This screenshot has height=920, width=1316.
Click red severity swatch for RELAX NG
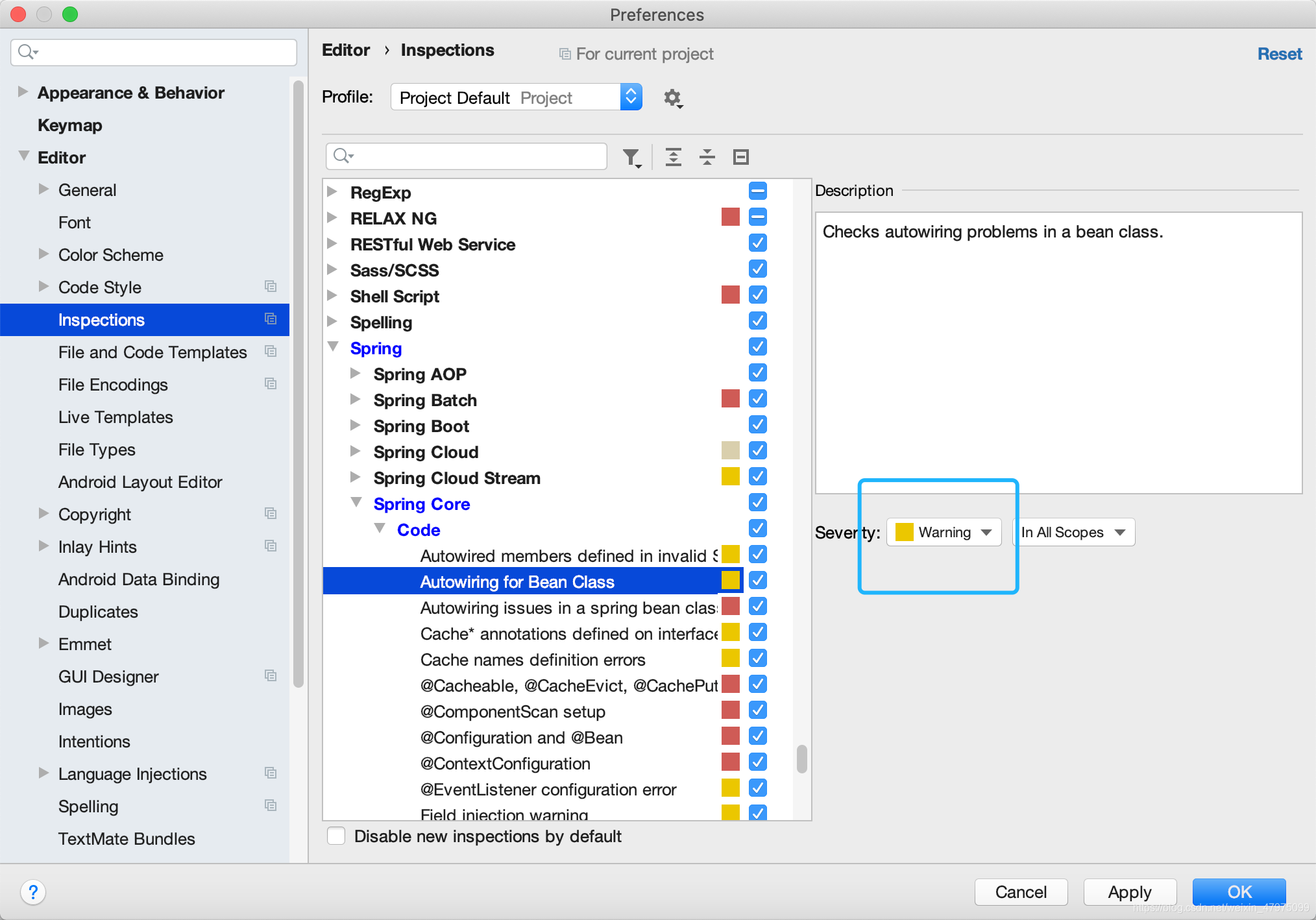coord(731,217)
